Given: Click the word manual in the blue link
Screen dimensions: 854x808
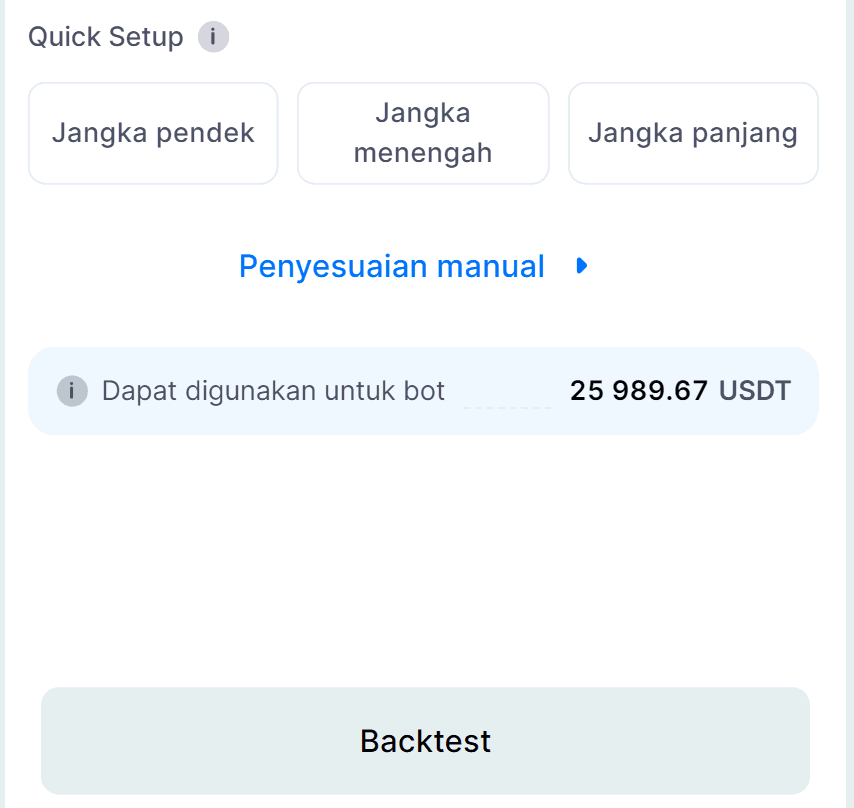Looking at the screenshot, I should click(x=490, y=267).
